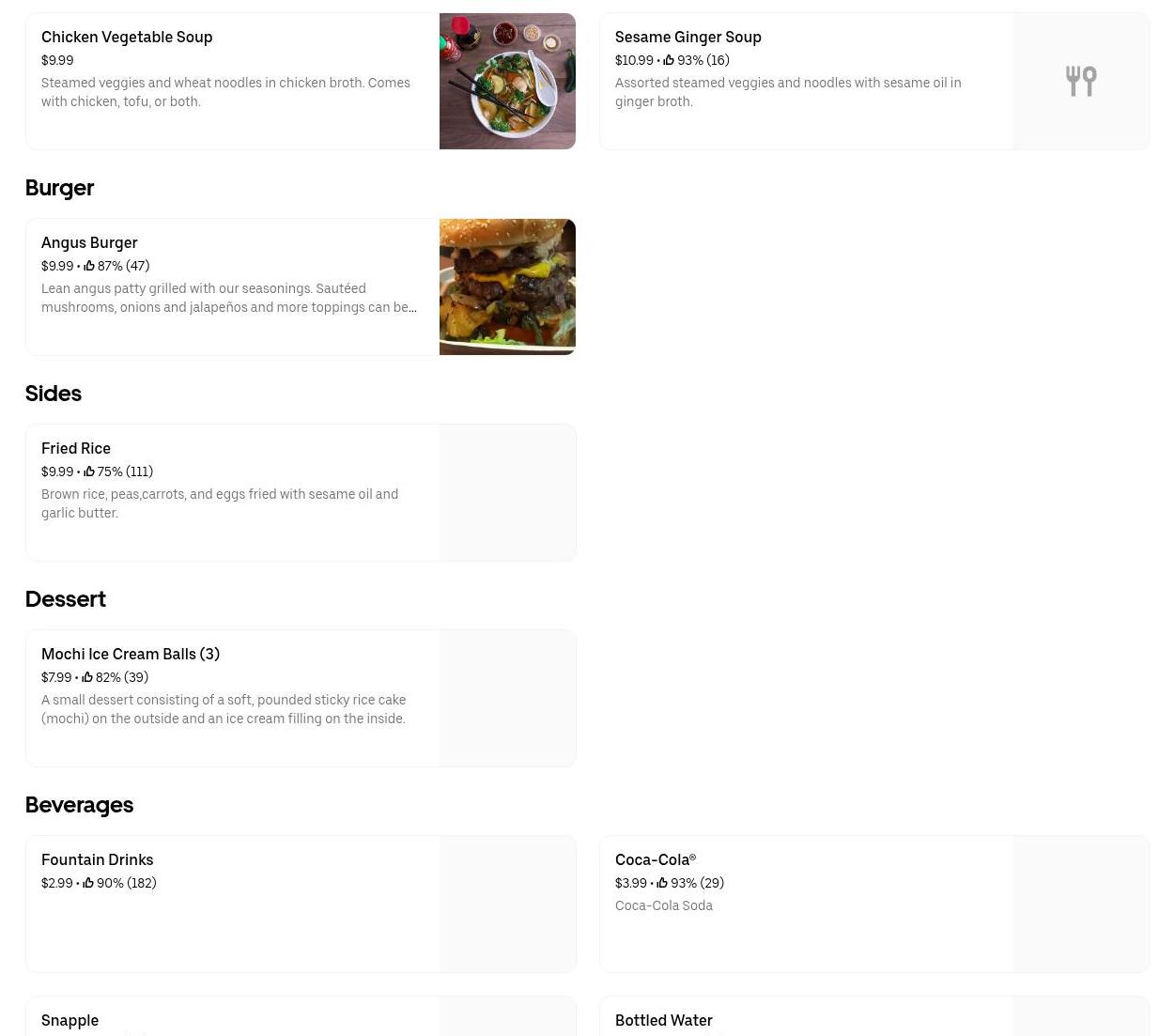This screenshot has width=1174, height=1036.
Task: Click thumbs-up icon on Fried Rice rating
Action: [x=89, y=472]
